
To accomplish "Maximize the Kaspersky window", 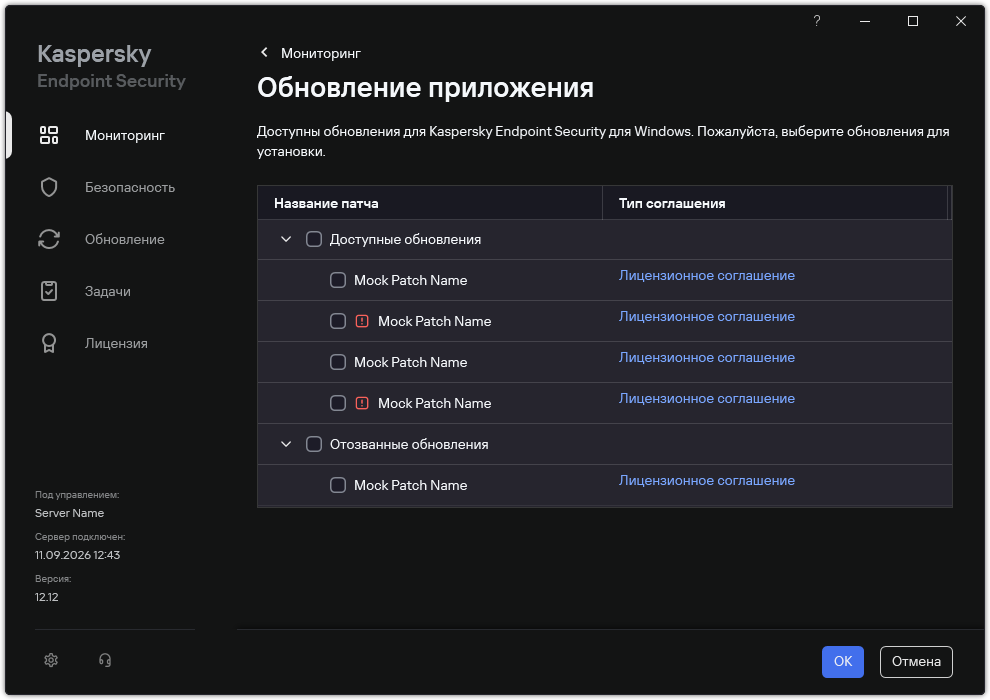I will click(912, 21).
